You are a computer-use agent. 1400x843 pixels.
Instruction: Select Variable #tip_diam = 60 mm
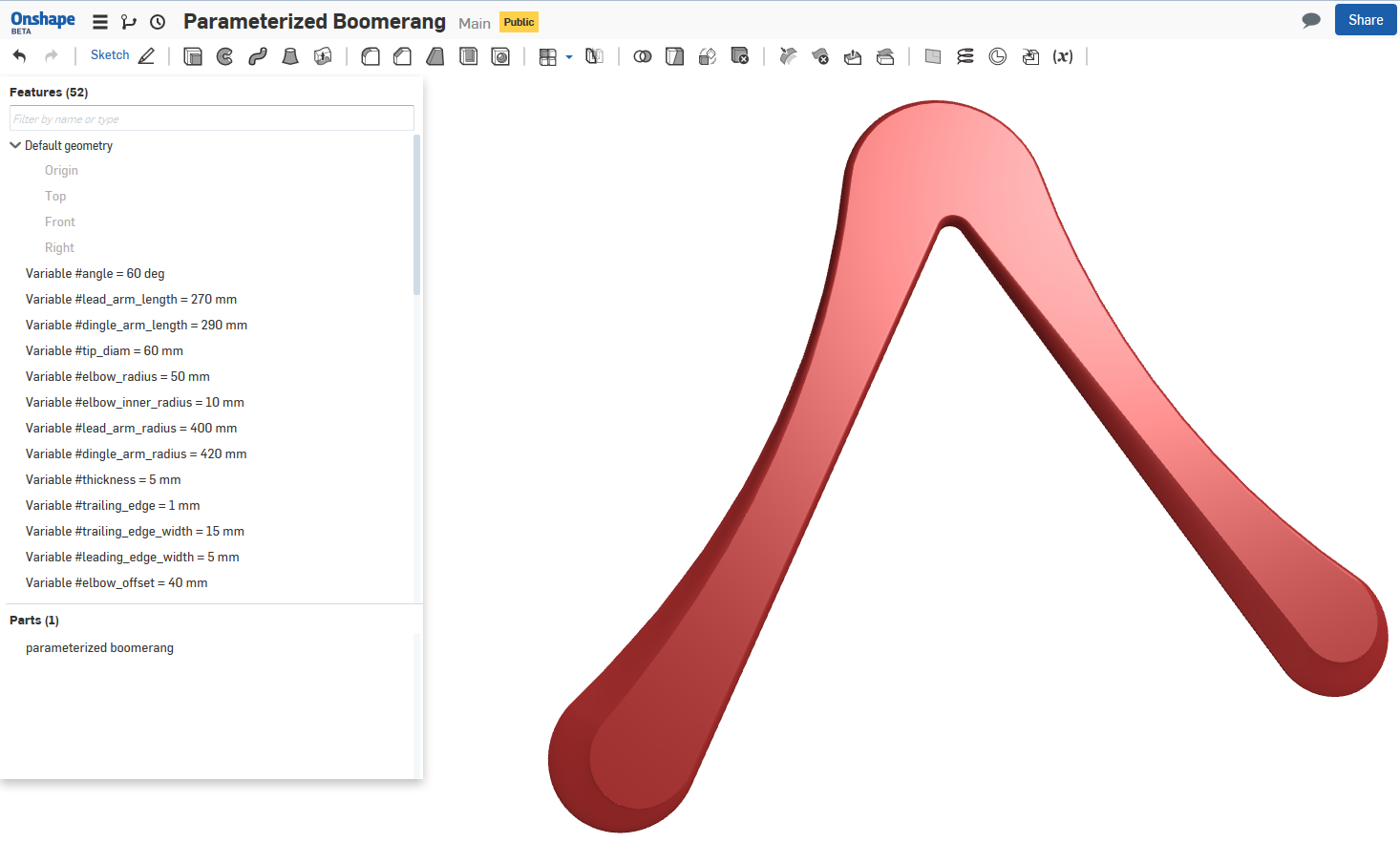(x=105, y=350)
